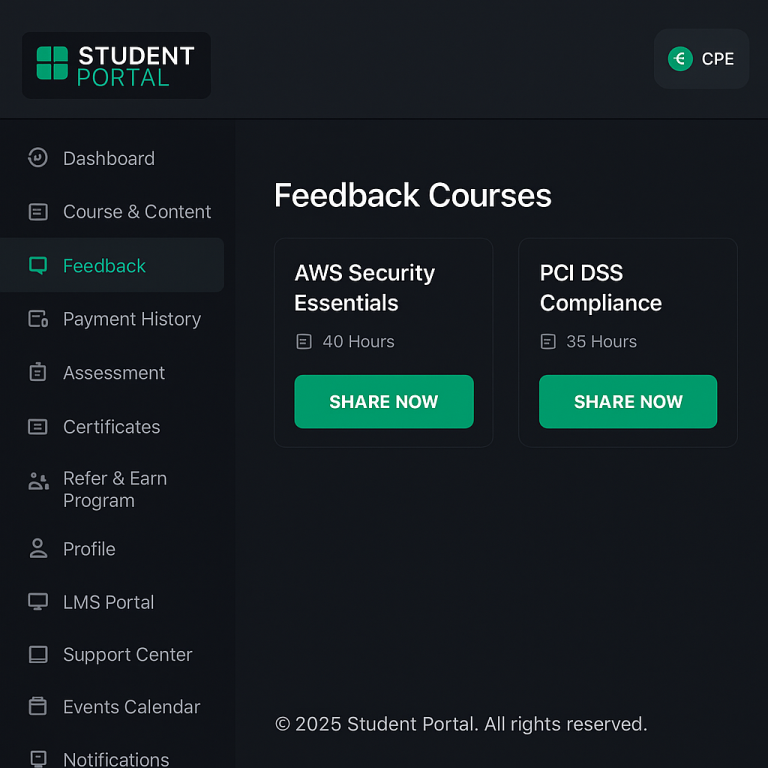768x768 pixels.
Task: Click the Profile person icon
Action: (38, 548)
